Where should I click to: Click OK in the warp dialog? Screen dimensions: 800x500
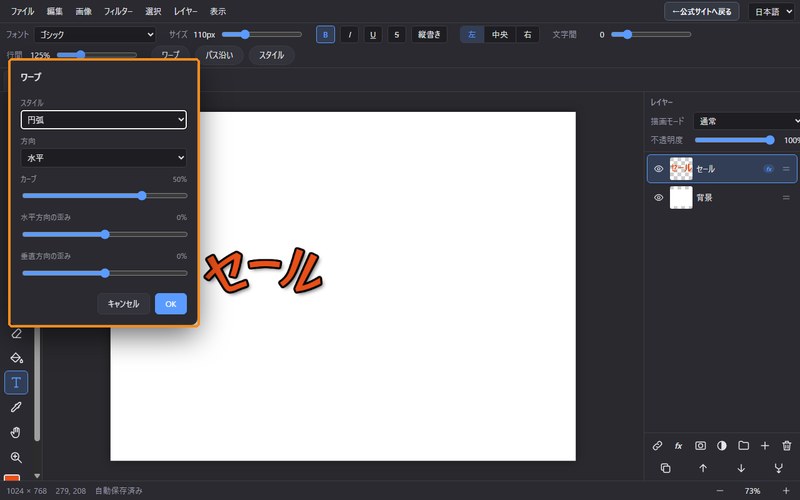(171, 304)
